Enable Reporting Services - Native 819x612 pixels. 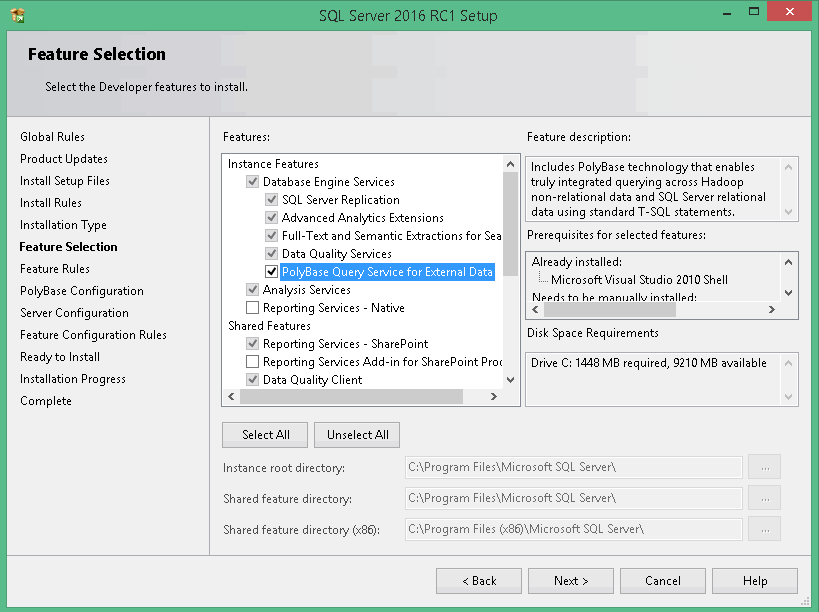[x=253, y=307]
